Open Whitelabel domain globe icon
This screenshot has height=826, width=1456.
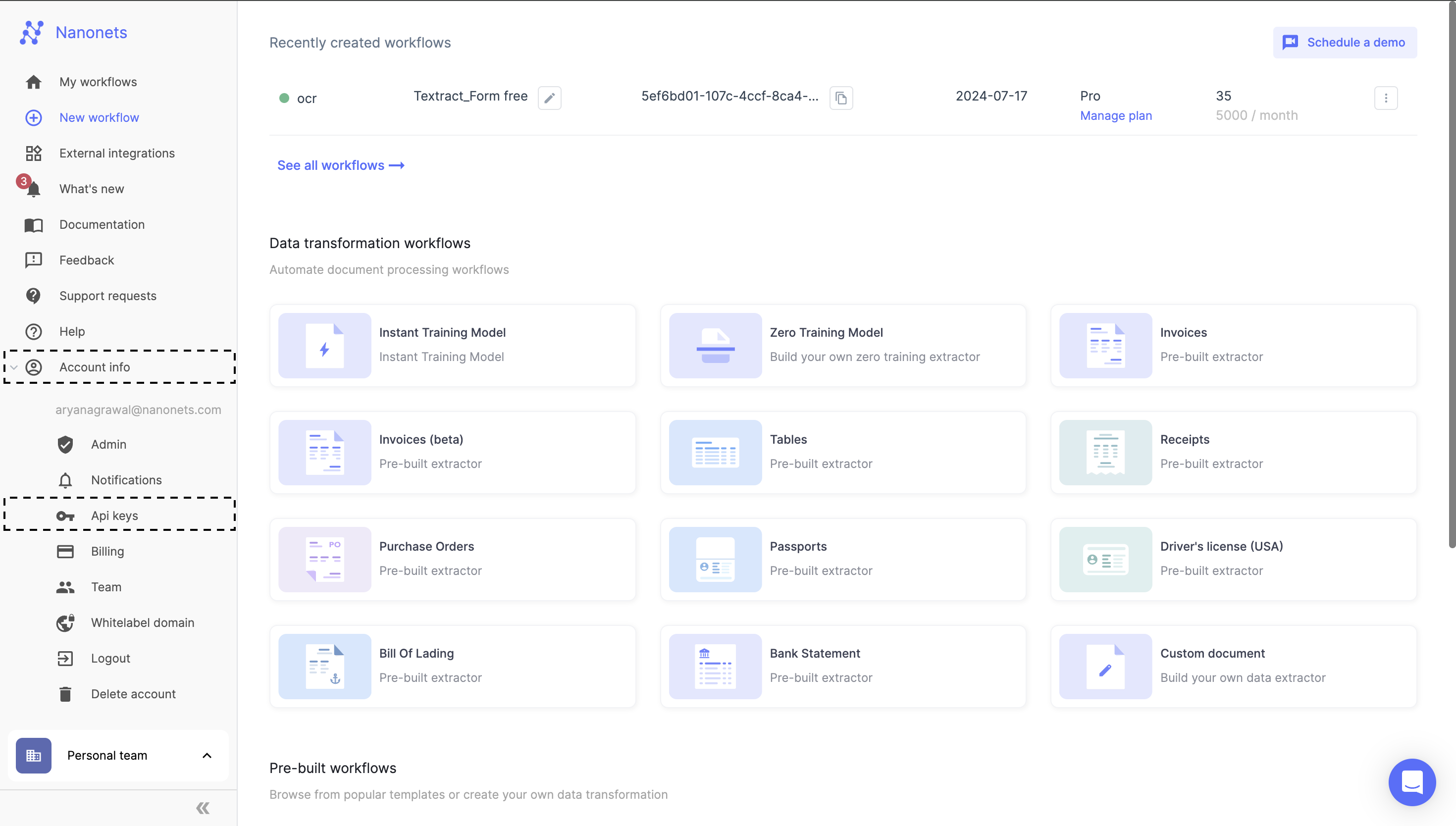coord(65,623)
